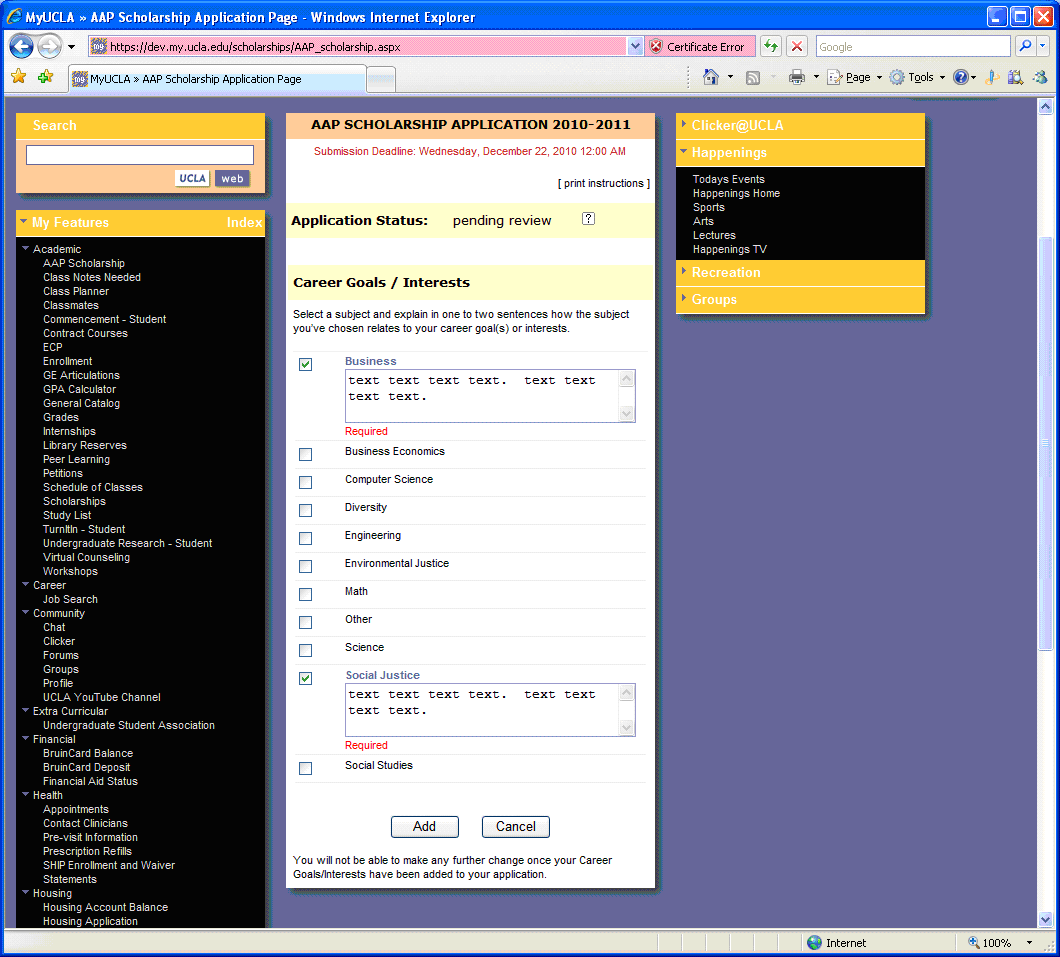Expand the Recreation panel

click(725, 272)
